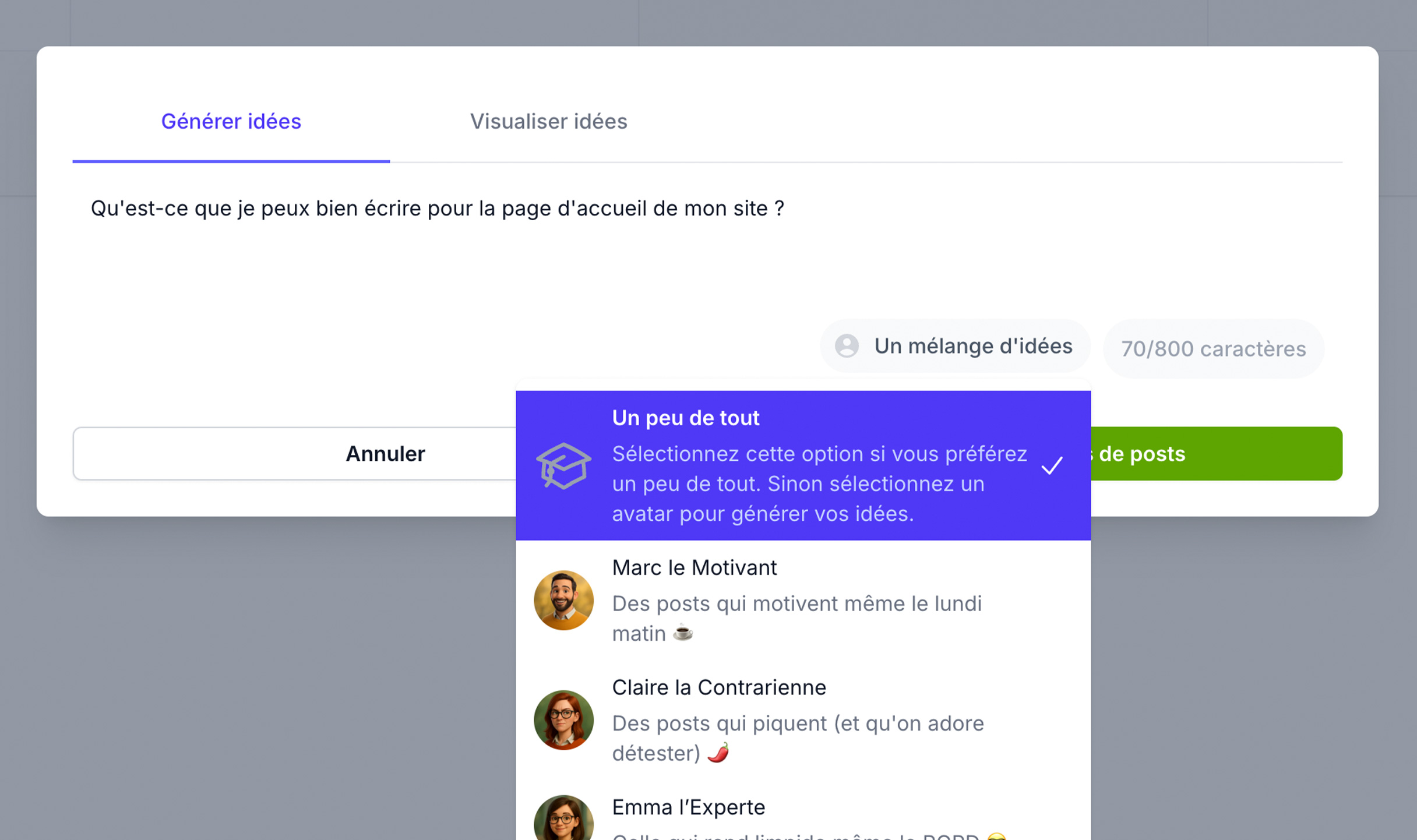
Task: Select the Un peu de tout option
Action: 803,465
